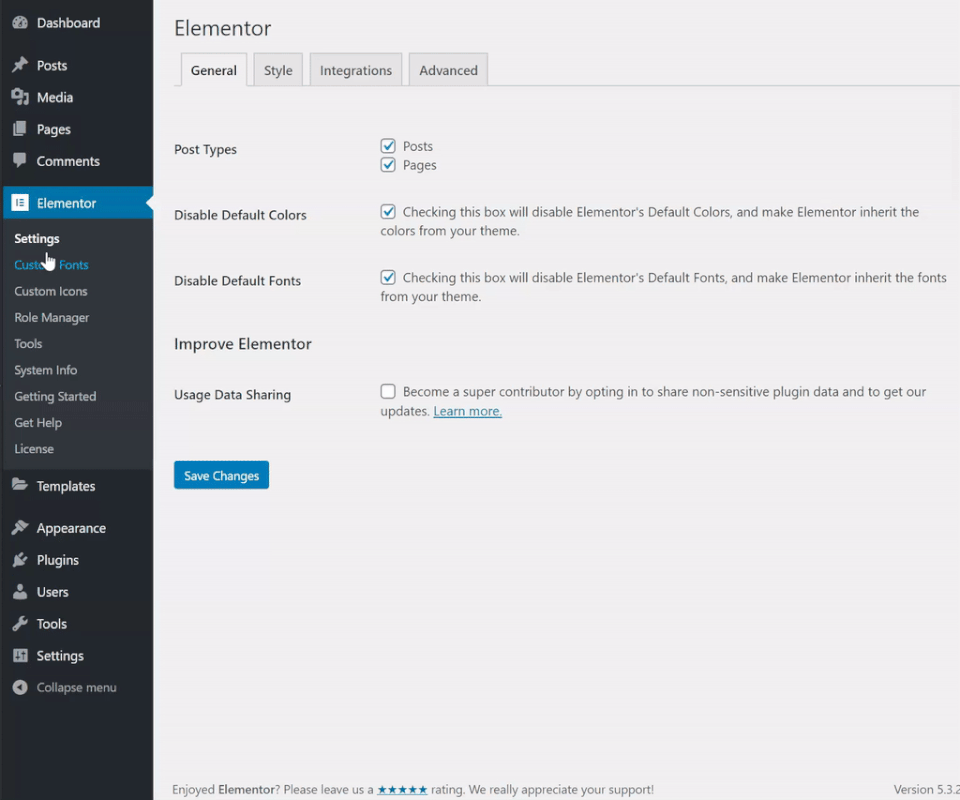The width and height of the screenshot is (960, 800).
Task: Click the WordPress Settings sliders icon
Action: coord(20,655)
